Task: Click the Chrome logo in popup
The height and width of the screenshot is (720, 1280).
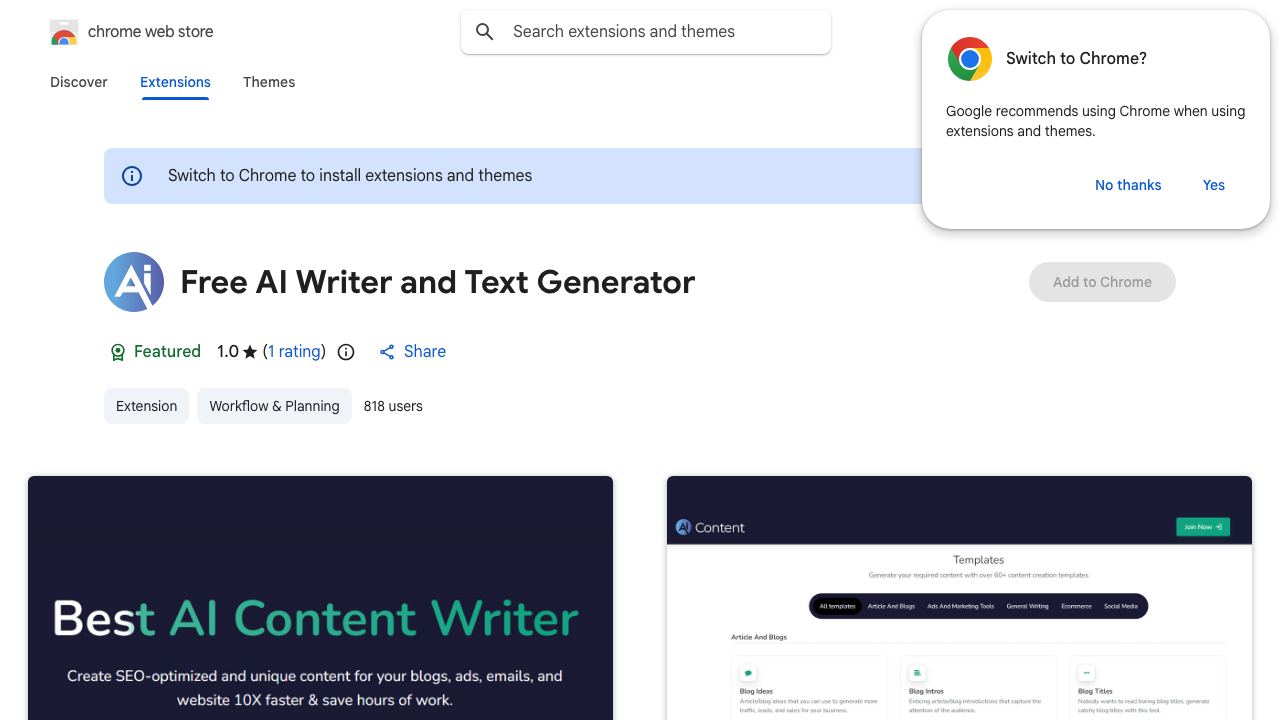Action: [969, 59]
